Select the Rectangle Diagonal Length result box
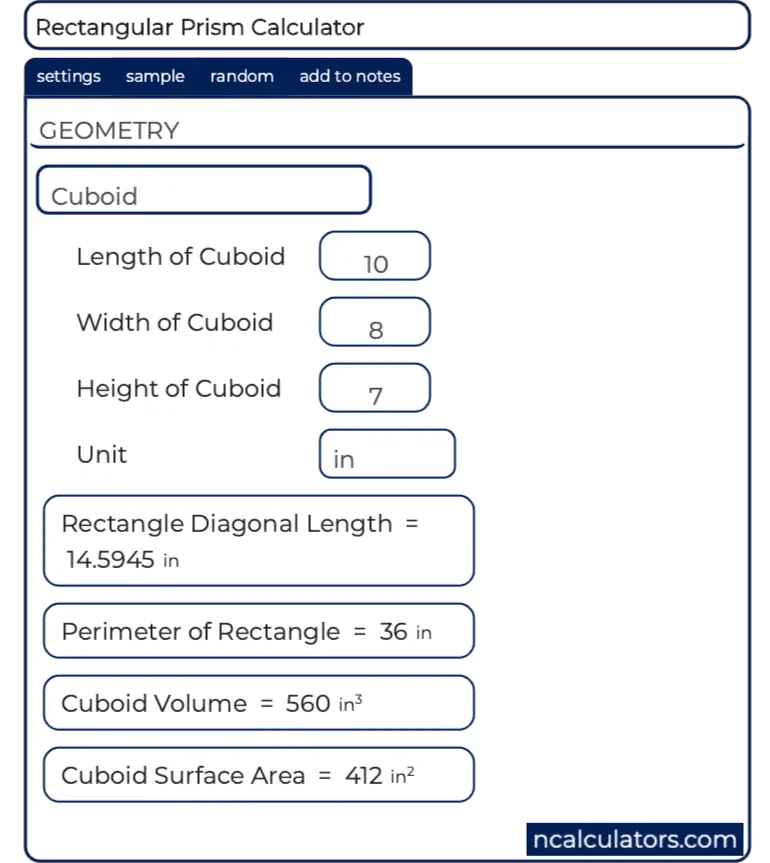Screen dimensions: 770x863 pyautogui.click(x=257, y=541)
